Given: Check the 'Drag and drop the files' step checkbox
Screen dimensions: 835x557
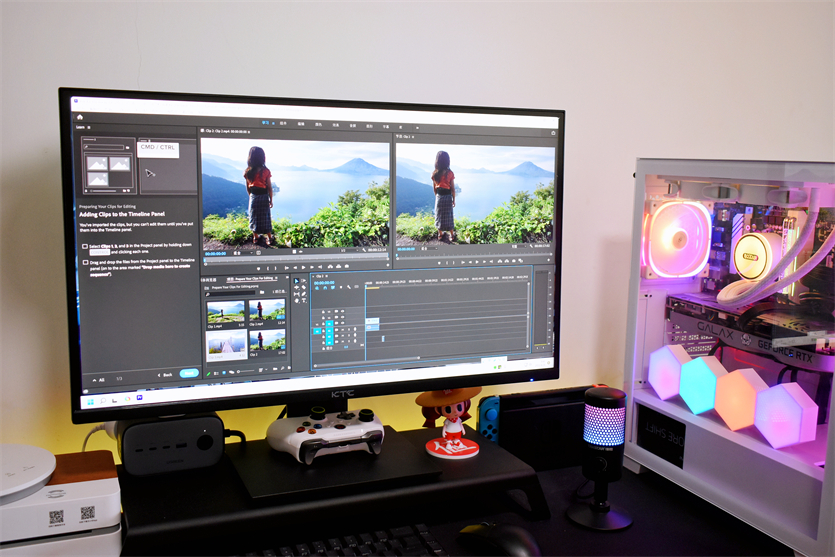Looking at the screenshot, I should (85, 262).
